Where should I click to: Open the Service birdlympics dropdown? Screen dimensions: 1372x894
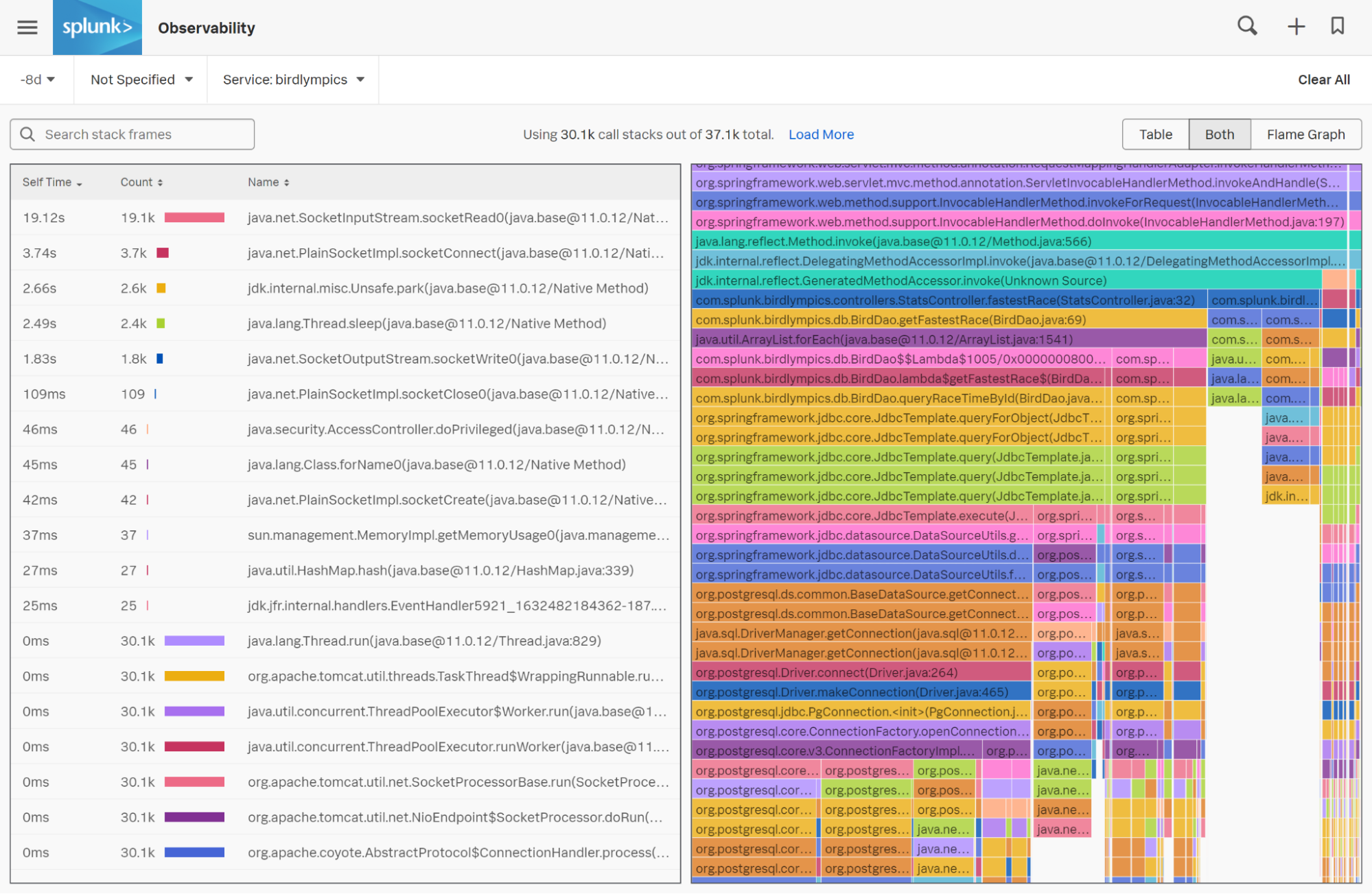coord(290,80)
